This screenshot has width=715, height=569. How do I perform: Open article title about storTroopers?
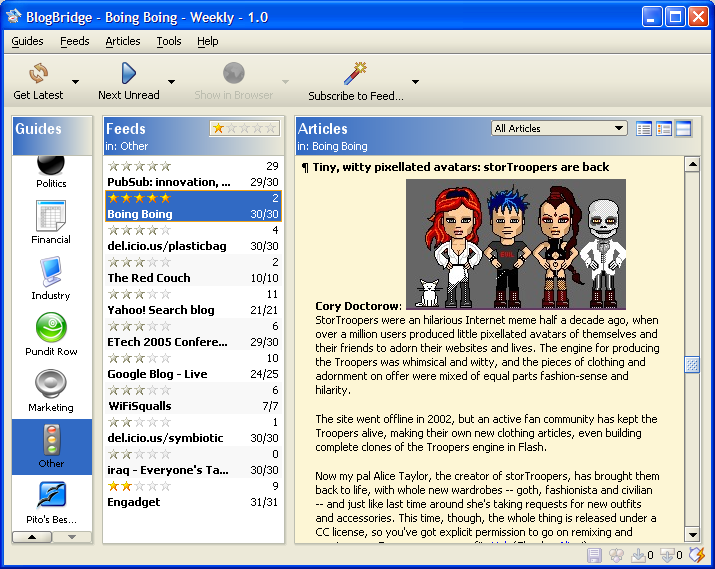coord(461,167)
